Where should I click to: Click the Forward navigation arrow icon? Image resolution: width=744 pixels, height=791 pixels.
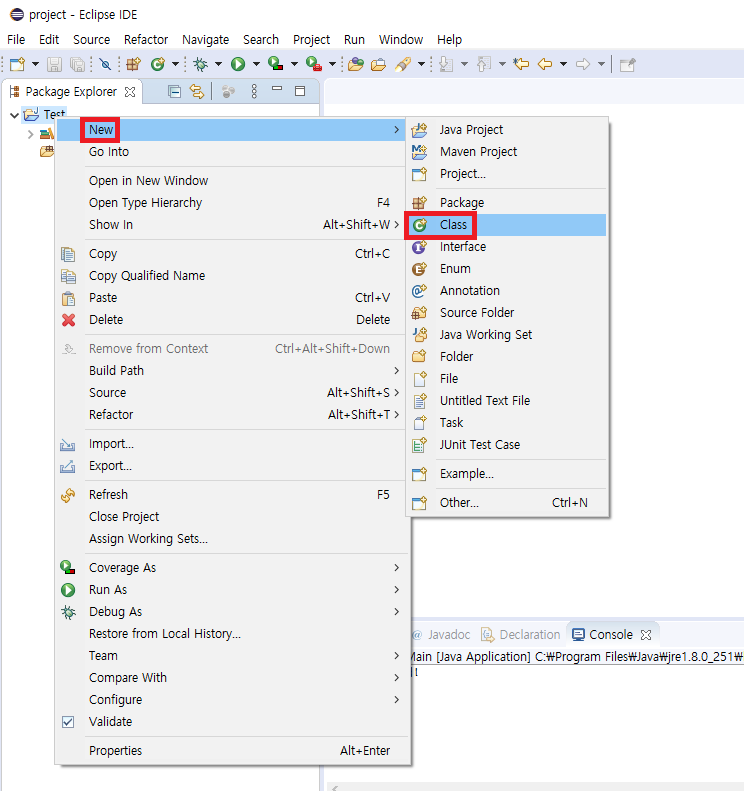pyautogui.click(x=583, y=64)
